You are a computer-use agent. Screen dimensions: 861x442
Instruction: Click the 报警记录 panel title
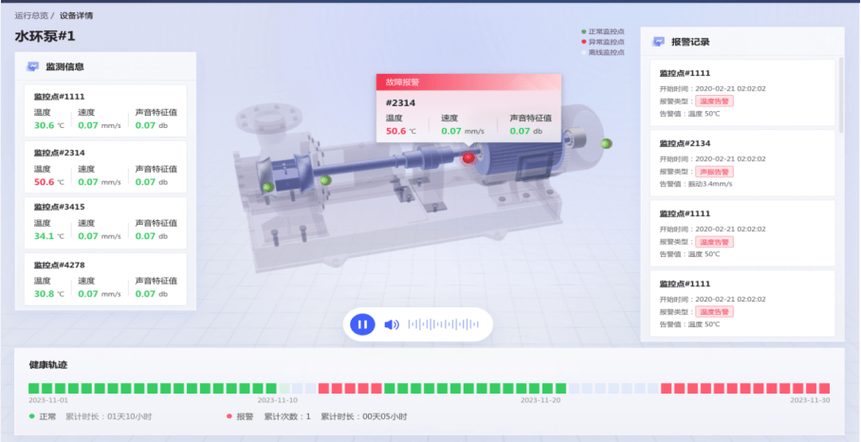pos(690,42)
